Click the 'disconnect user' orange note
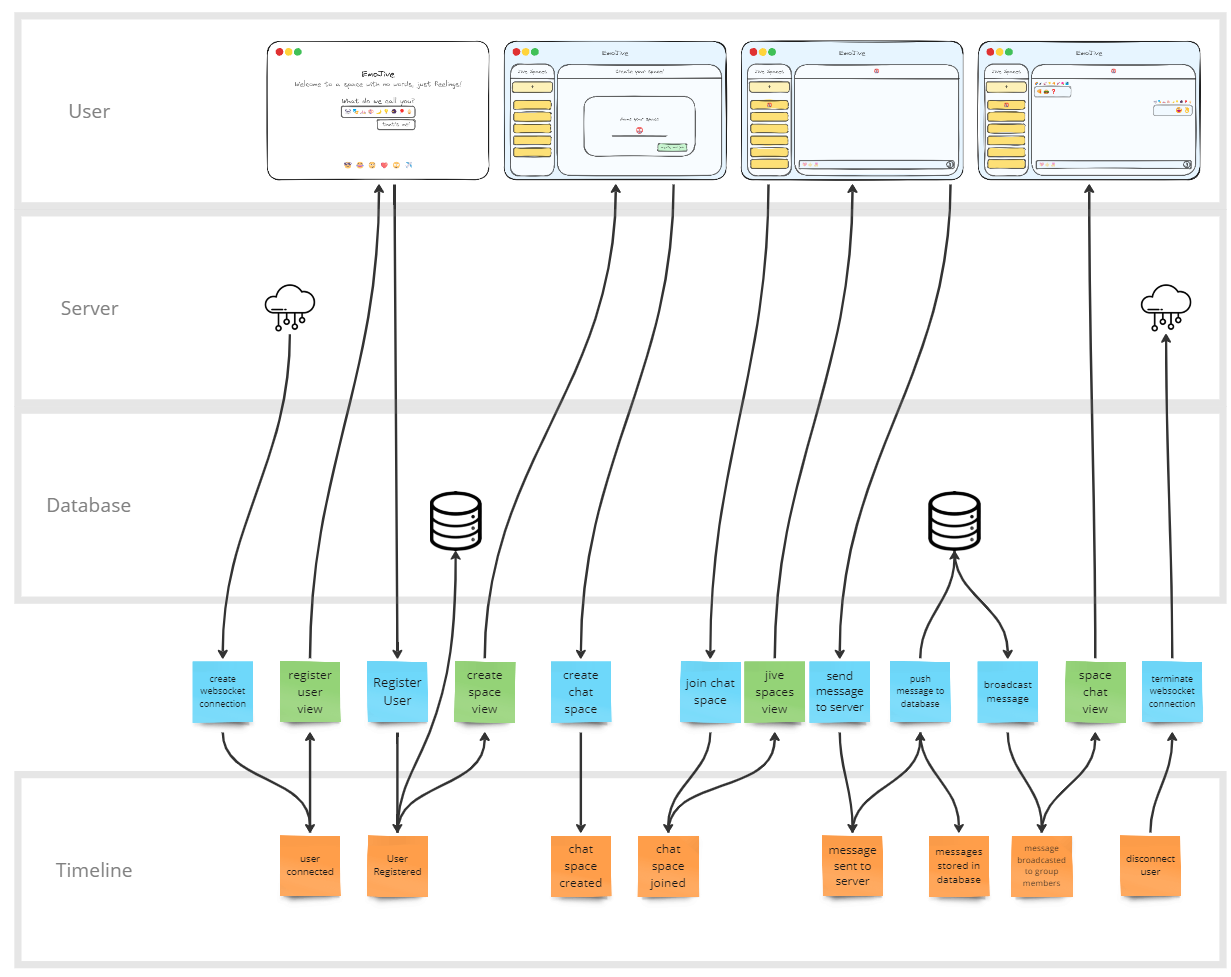Screen dimensions: 1231x977 pos(1150,866)
